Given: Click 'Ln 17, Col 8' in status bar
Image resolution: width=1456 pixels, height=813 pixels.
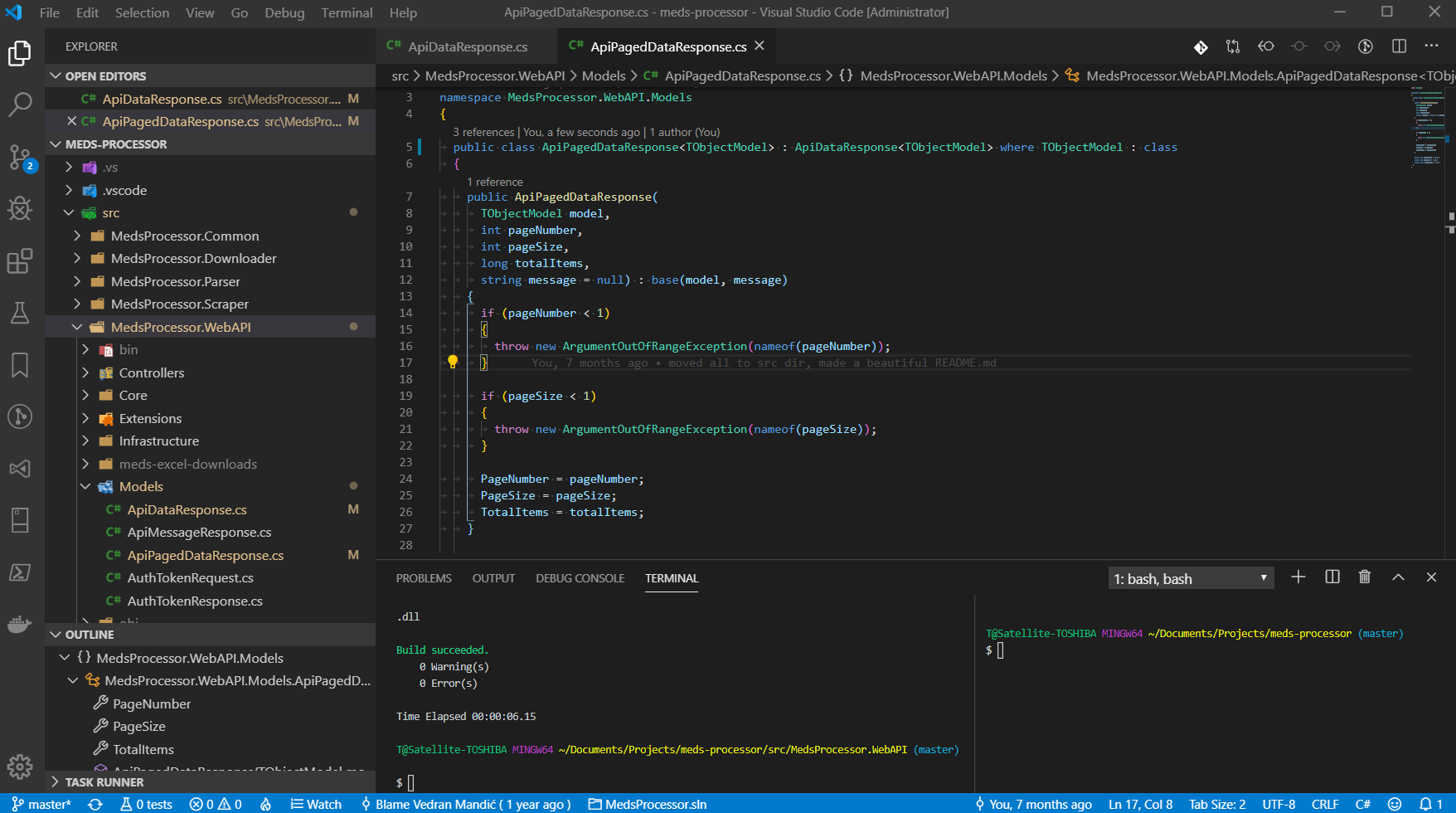Looking at the screenshot, I should (1140, 804).
